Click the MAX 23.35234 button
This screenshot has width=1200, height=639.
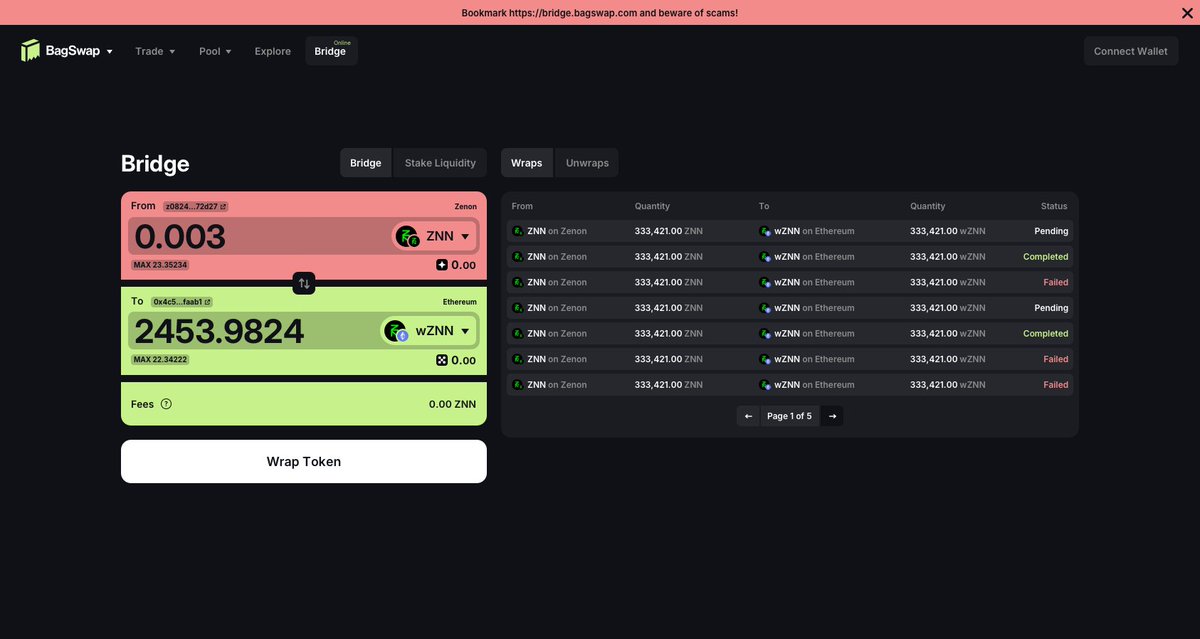160,265
